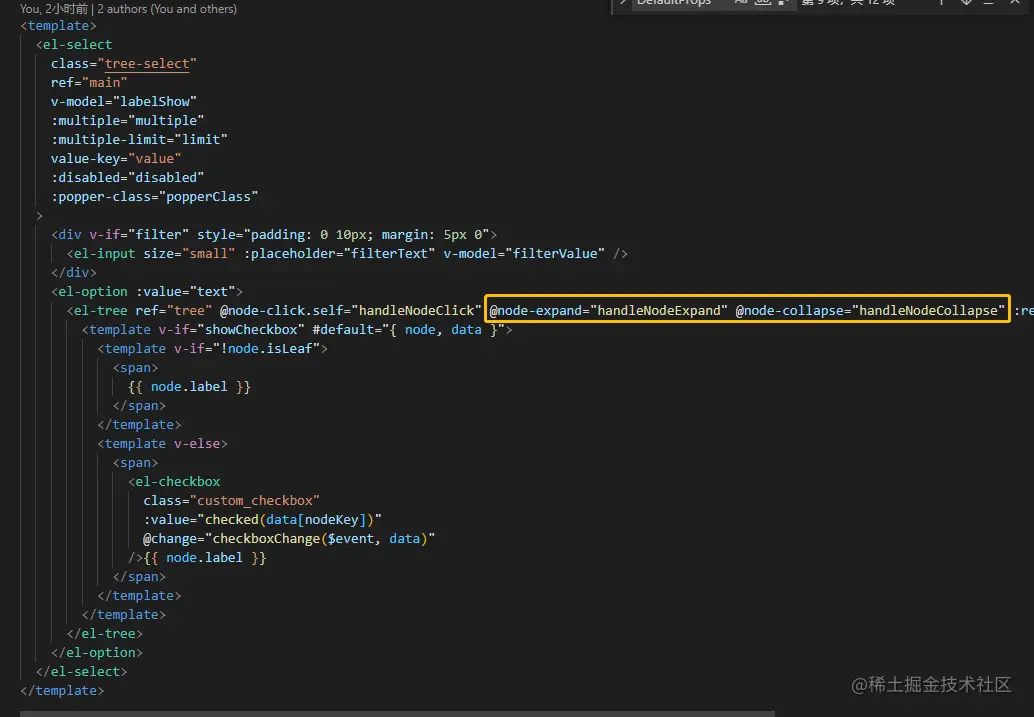Click the :placeholder="filterText" attribute
Image resolution: width=1034 pixels, height=717 pixels.
(x=340, y=254)
